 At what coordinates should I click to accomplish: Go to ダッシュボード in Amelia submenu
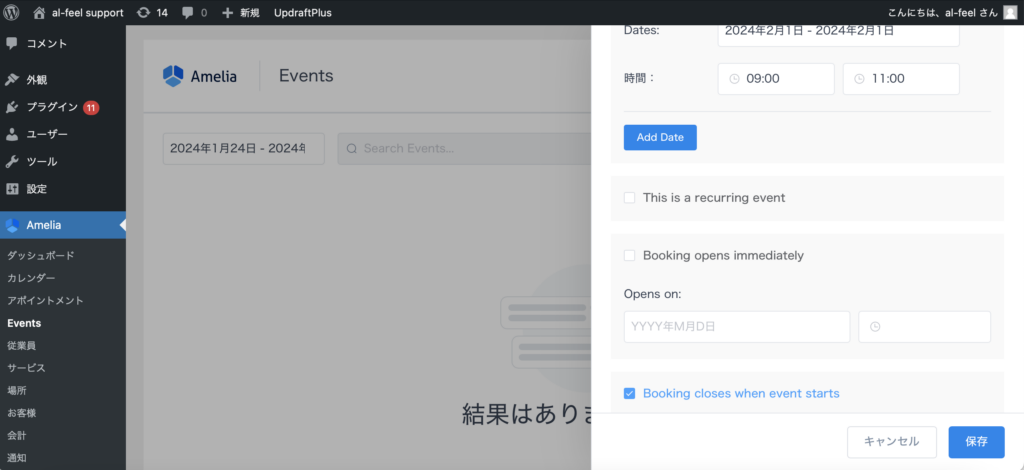click(41, 256)
